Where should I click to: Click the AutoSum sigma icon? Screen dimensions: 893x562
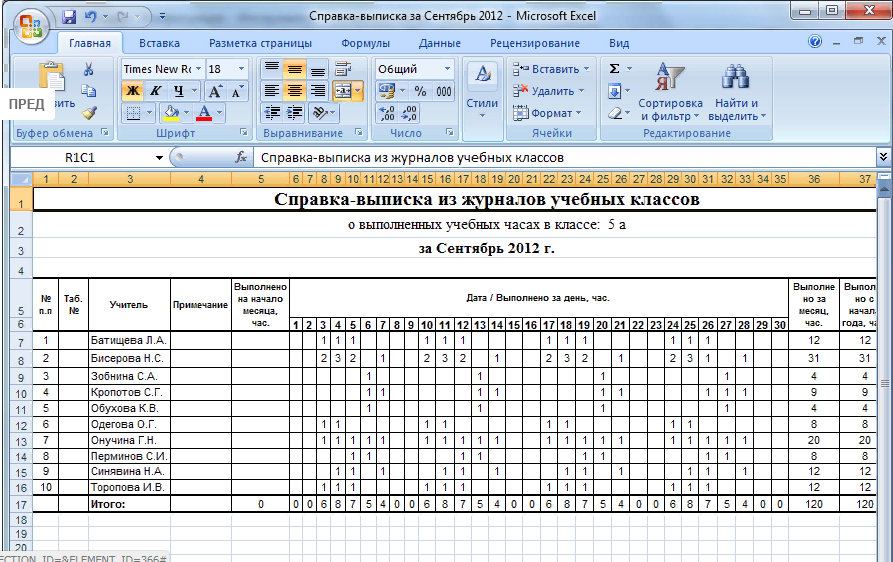(x=614, y=69)
